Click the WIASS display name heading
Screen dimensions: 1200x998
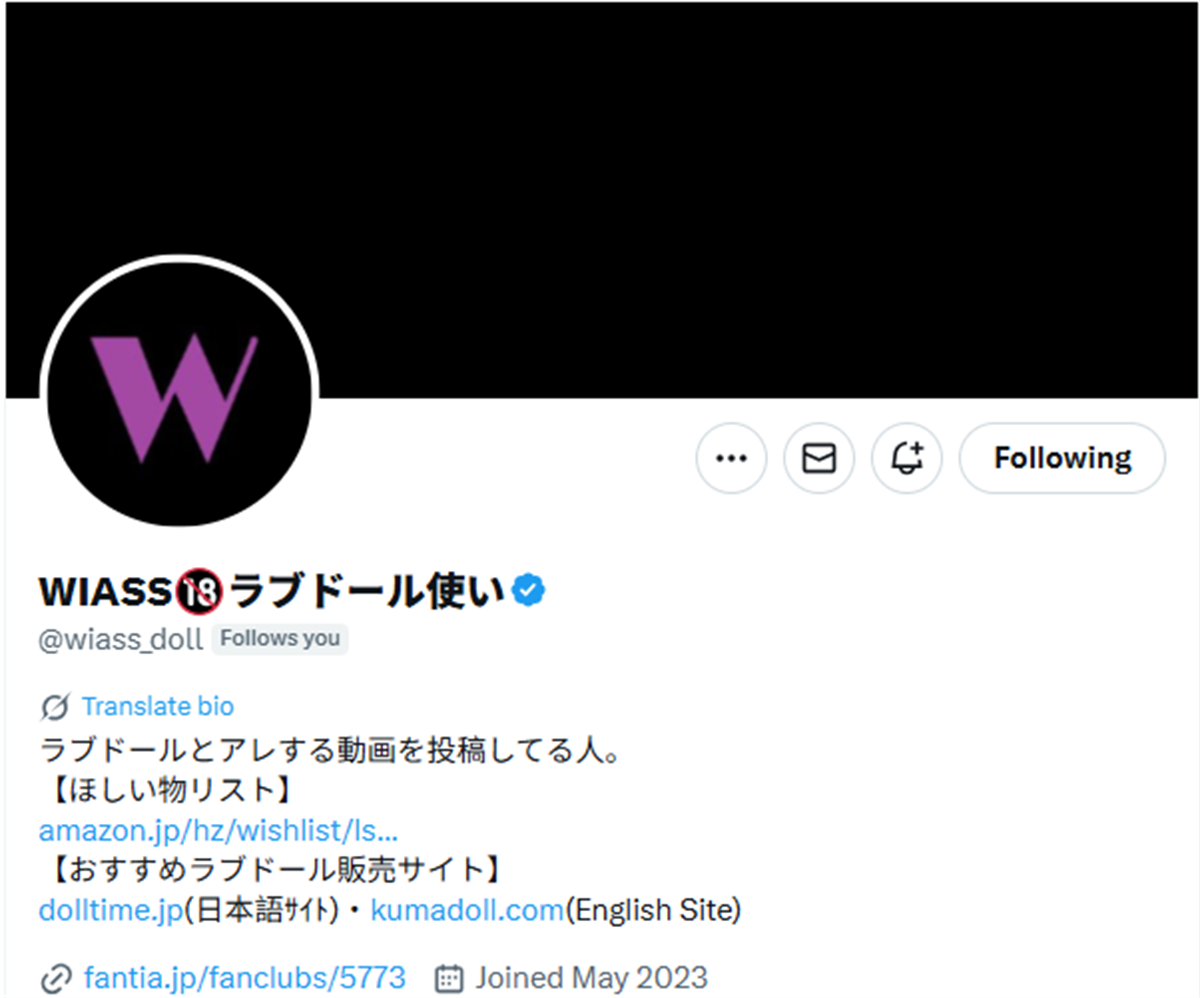(x=272, y=593)
